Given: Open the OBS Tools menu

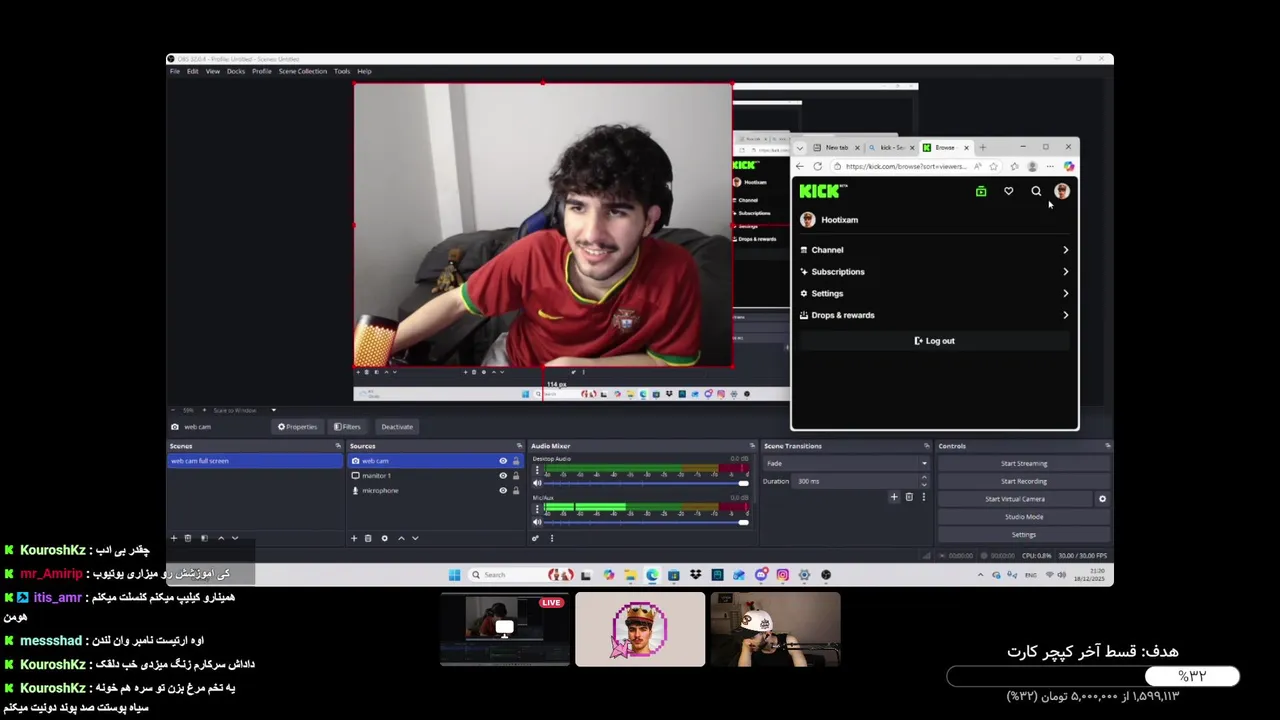Looking at the screenshot, I should pos(342,71).
